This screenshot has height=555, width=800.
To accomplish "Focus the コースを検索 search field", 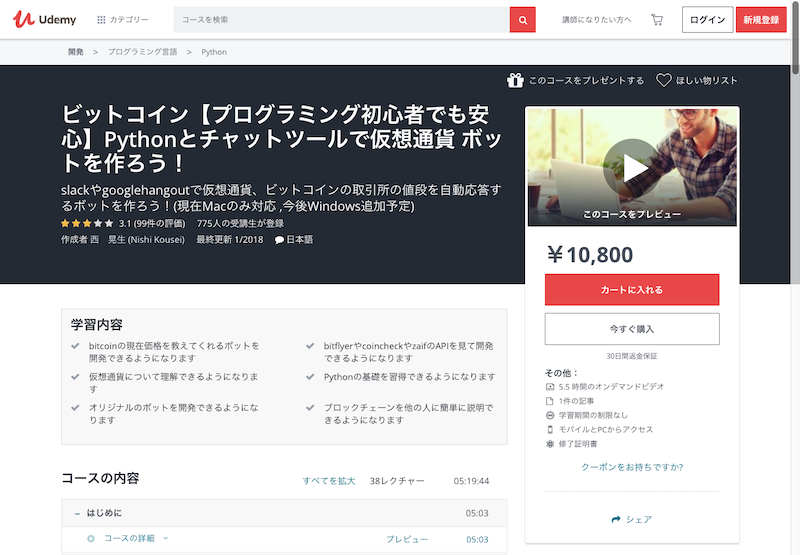I will click(341, 19).
